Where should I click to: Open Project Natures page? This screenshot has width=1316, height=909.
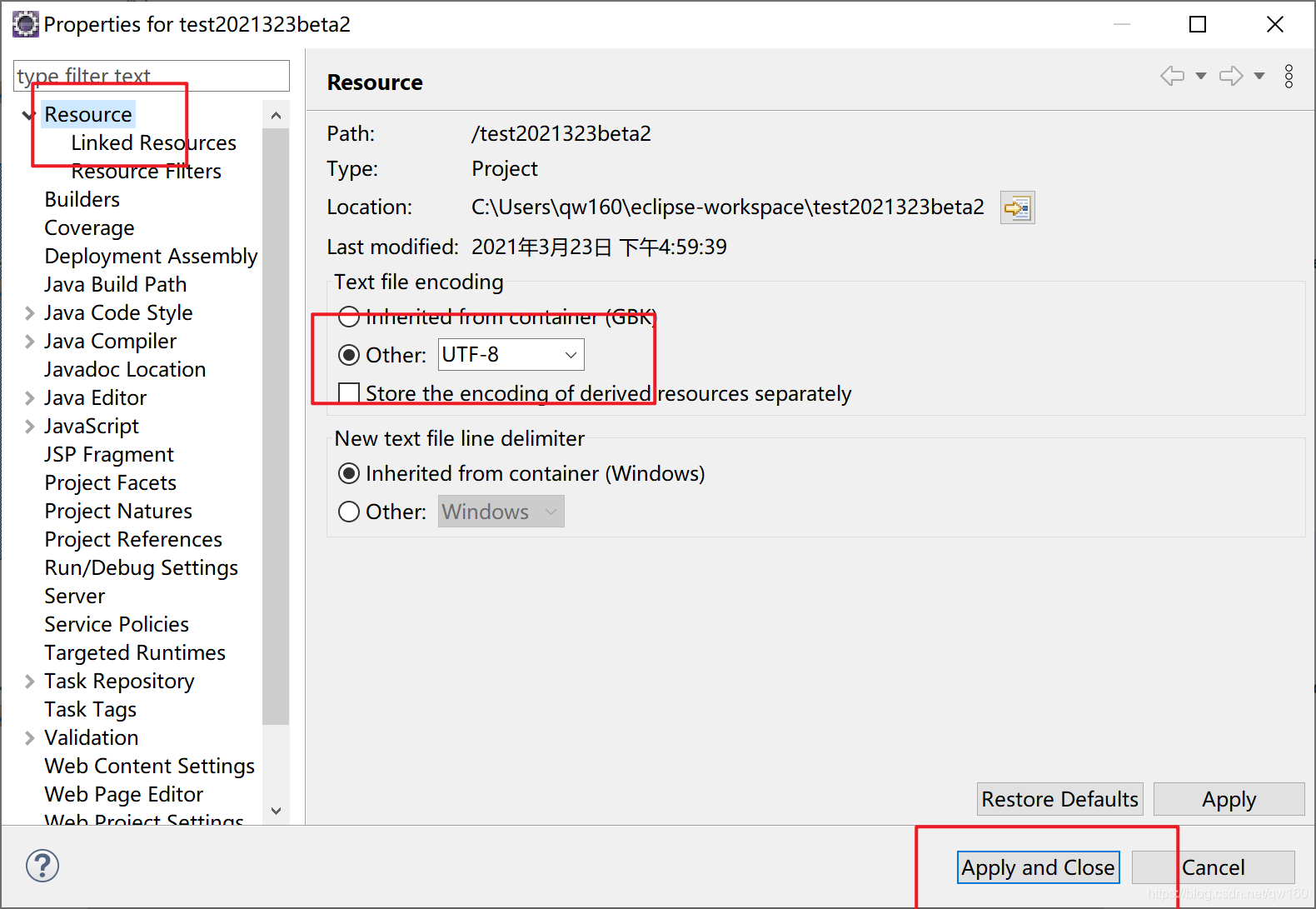118,511
